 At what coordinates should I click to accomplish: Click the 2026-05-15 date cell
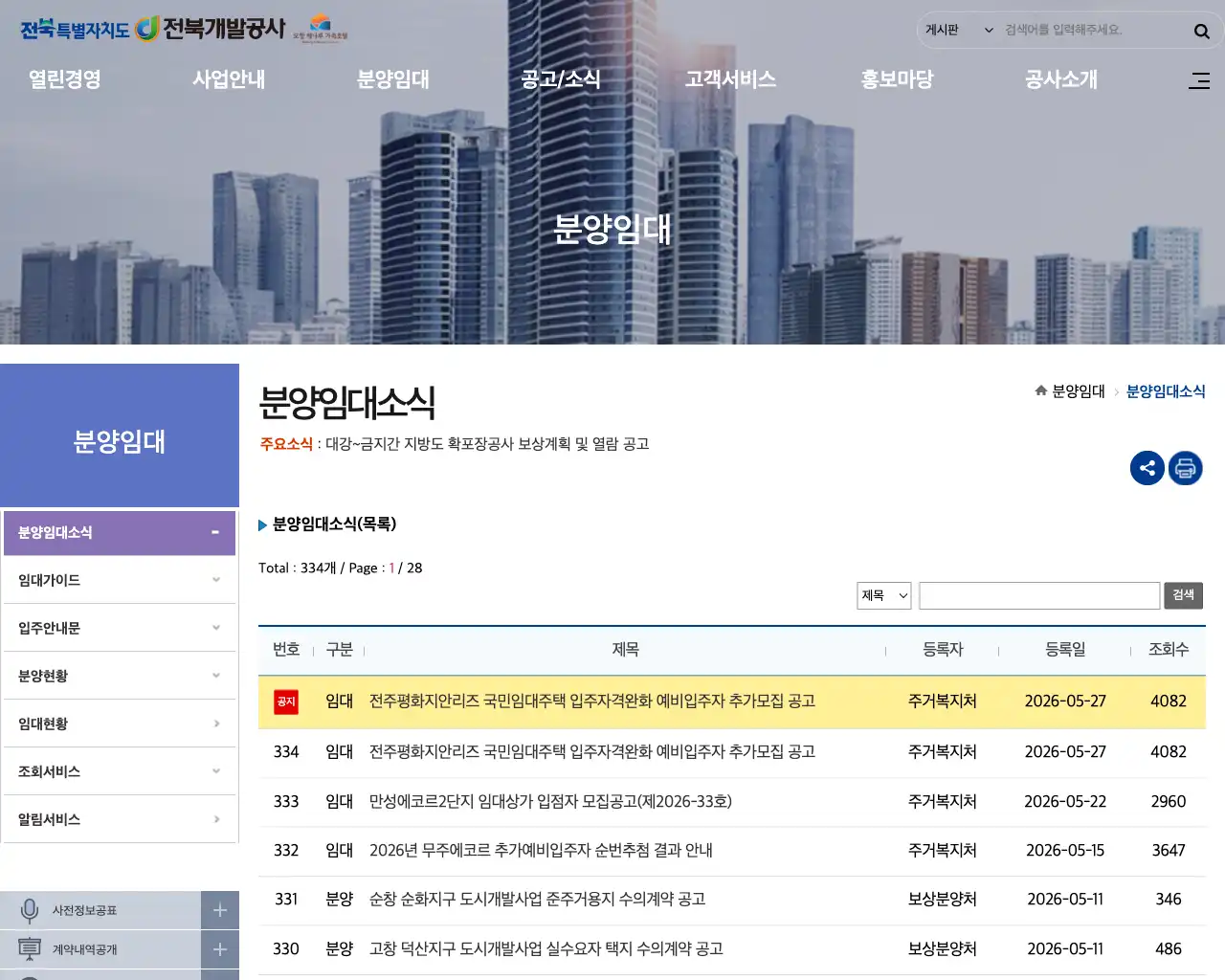tap(1065, 851)
